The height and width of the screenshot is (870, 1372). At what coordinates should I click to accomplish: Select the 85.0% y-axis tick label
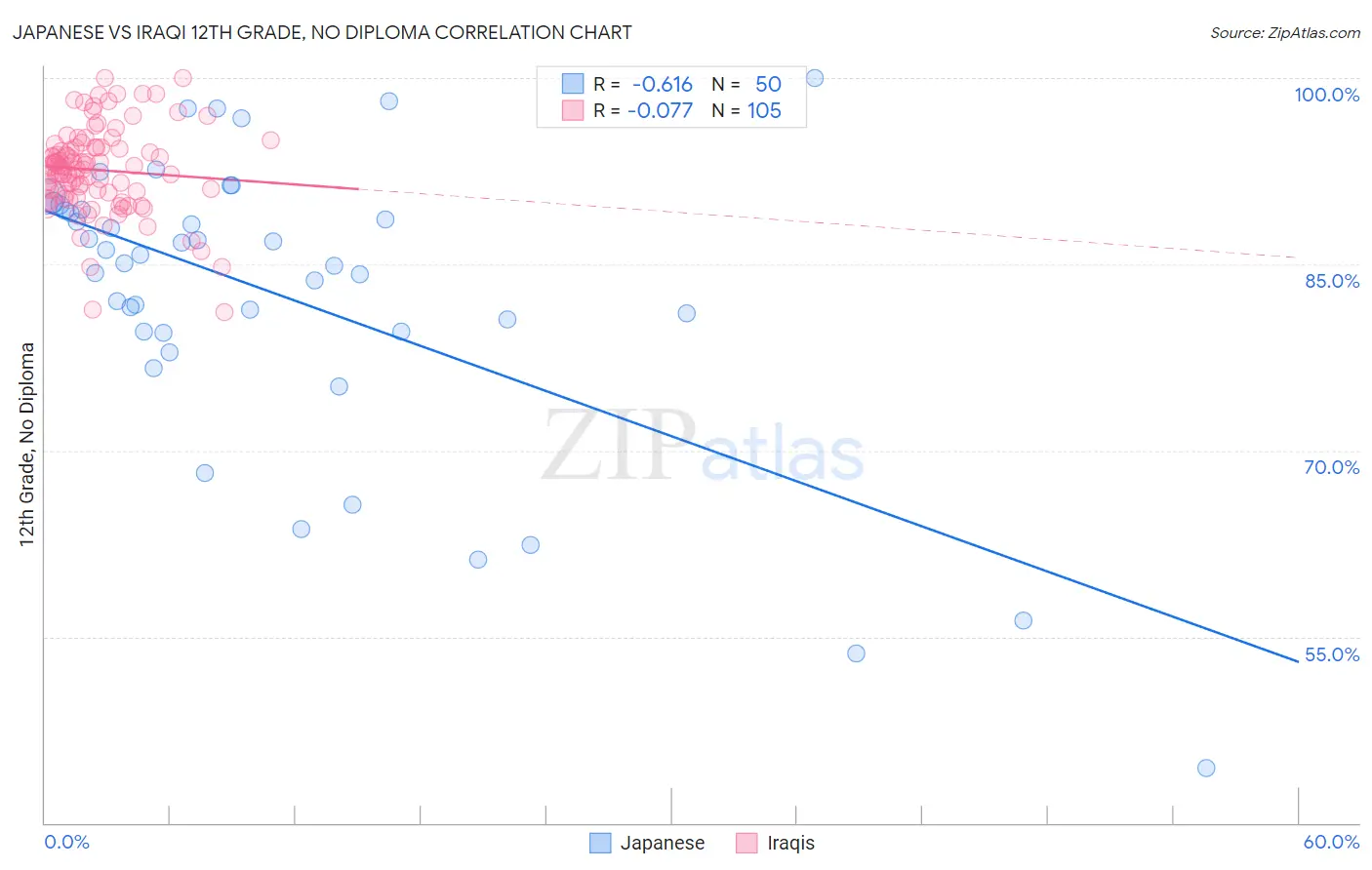point(1331,281)
